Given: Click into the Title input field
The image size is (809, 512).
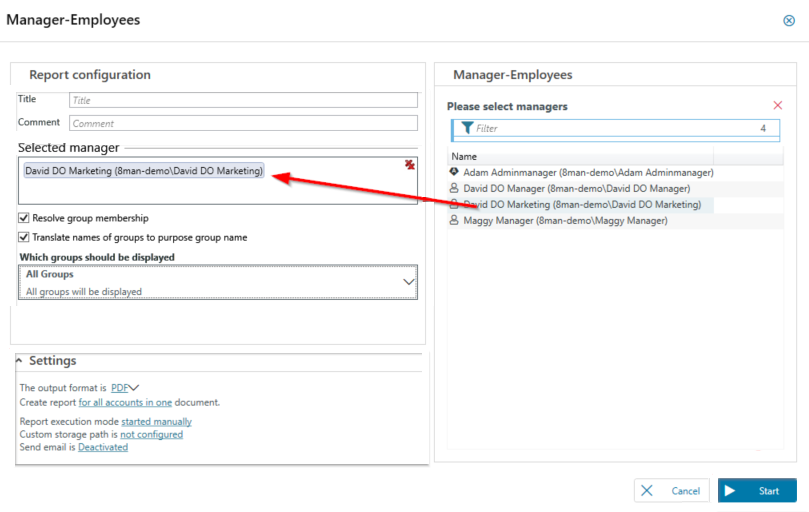Looking at the screenshot, I should (x=243, y=100).
